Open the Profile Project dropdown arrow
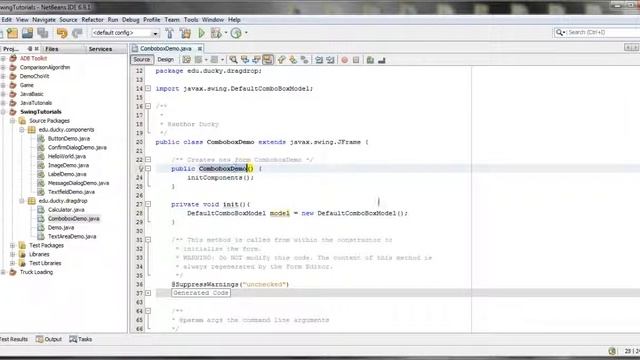Viewport: 640px width, 360px height. (246, 33)
